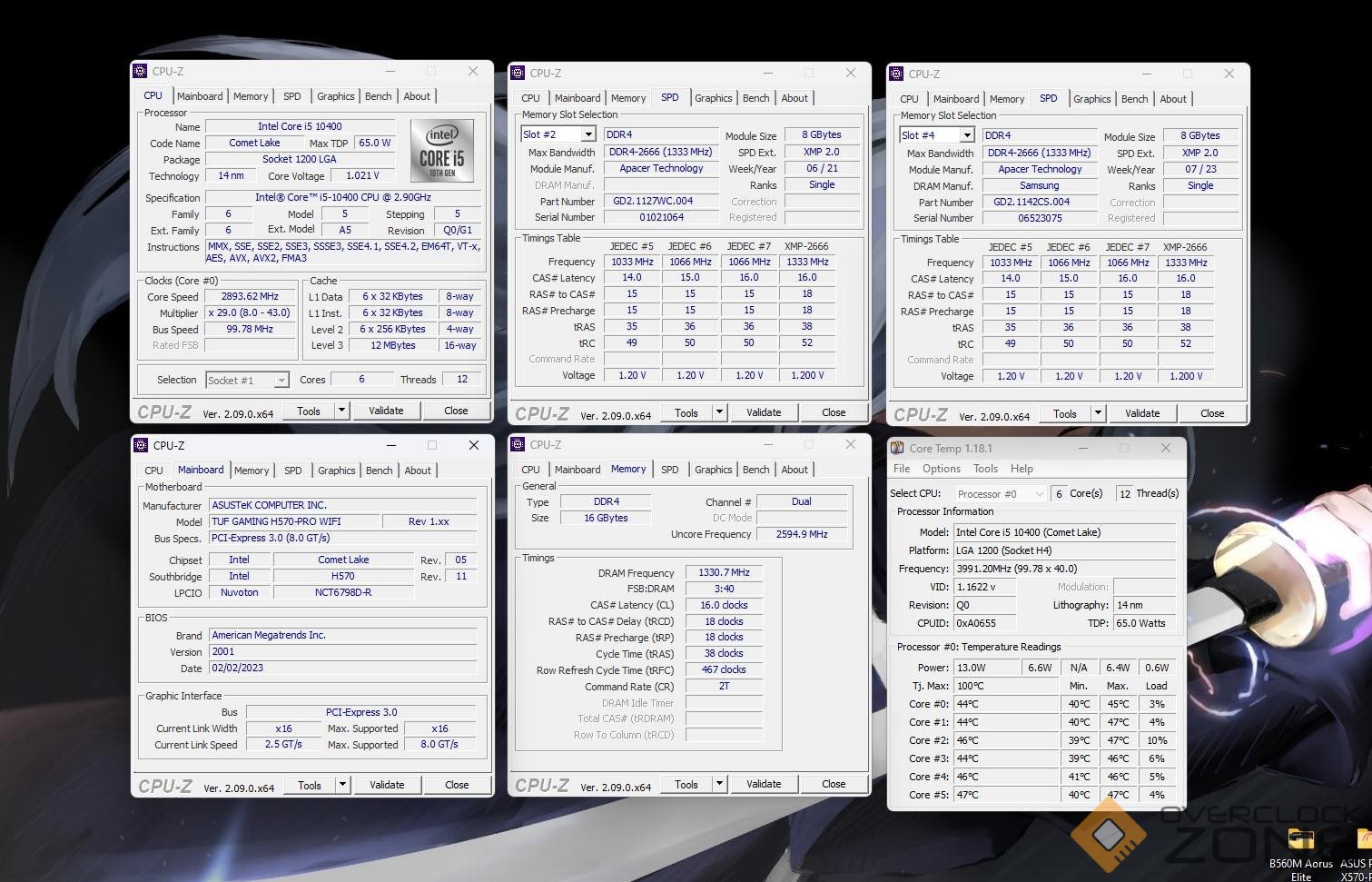Screen dimensions: 1372x882
Task: Switch to the Mainboard tab in the Intel Core i5 CPU window
Action: coord(200,96)
